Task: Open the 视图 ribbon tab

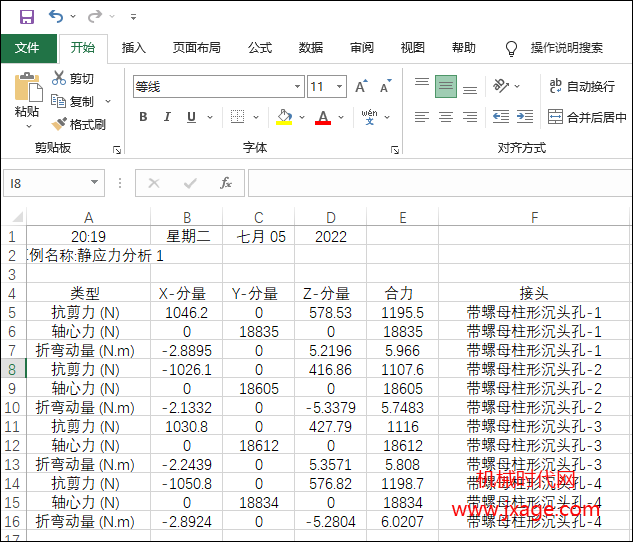Action: [412, 48]
